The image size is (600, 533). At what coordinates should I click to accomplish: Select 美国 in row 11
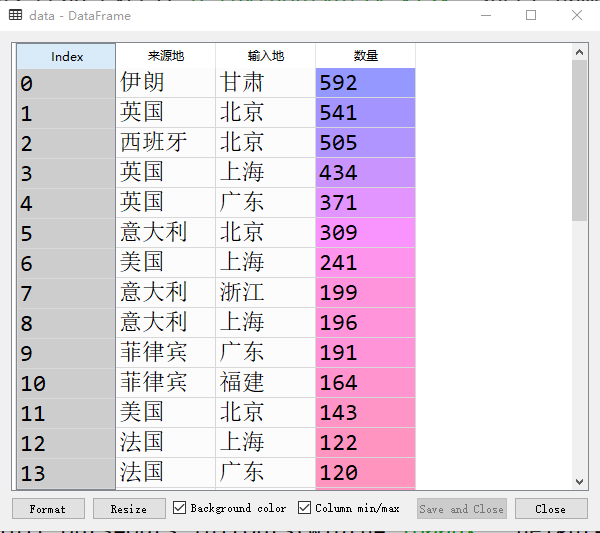[166, 412]
